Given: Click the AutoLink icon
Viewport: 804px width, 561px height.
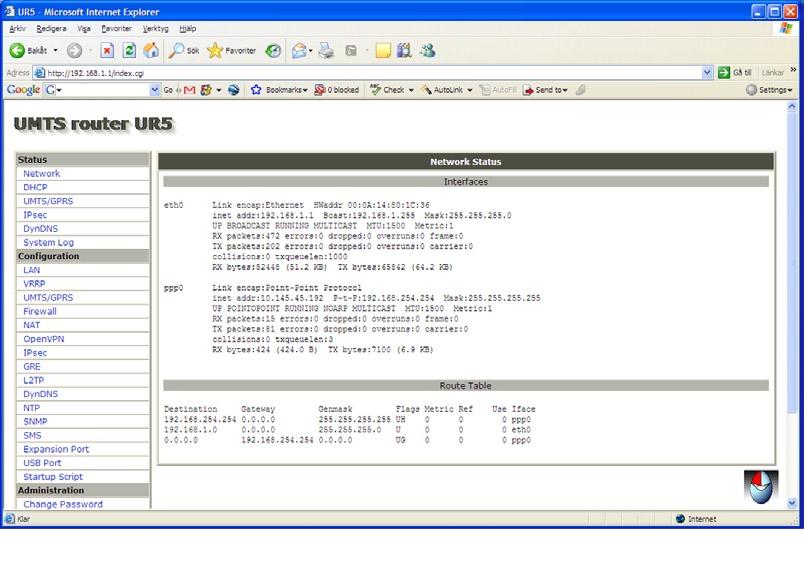Looking at the screenshot, I should (426, 90).
